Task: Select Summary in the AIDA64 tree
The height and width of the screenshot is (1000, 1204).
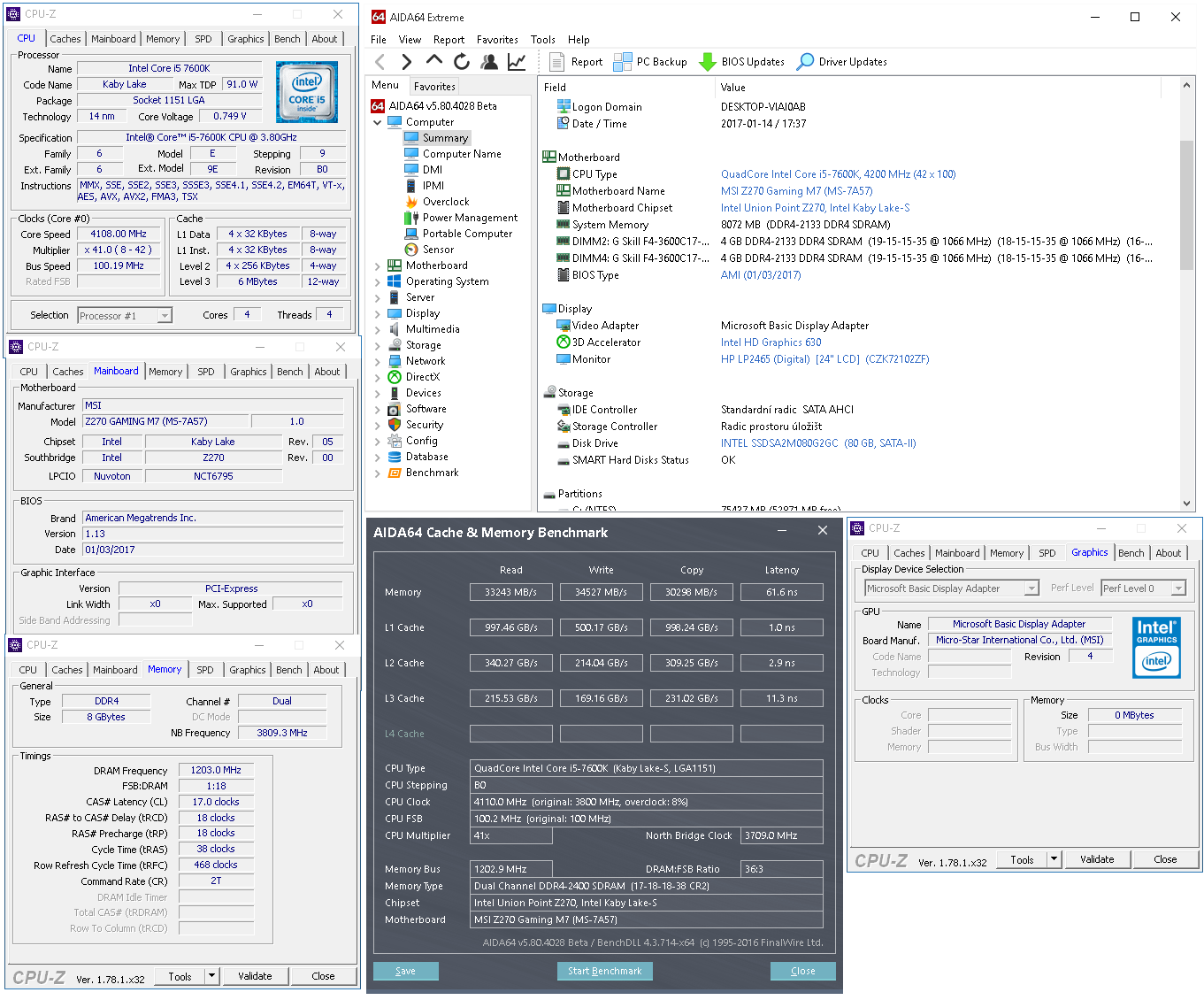Action: [445, 138]
